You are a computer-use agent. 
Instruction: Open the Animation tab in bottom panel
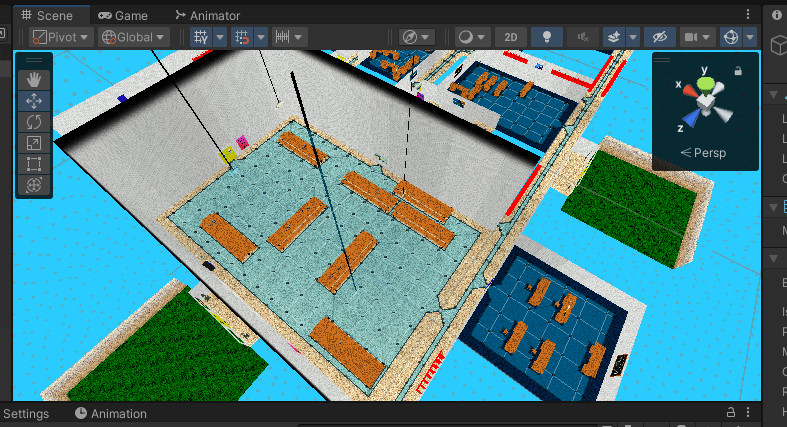(110, 413)
